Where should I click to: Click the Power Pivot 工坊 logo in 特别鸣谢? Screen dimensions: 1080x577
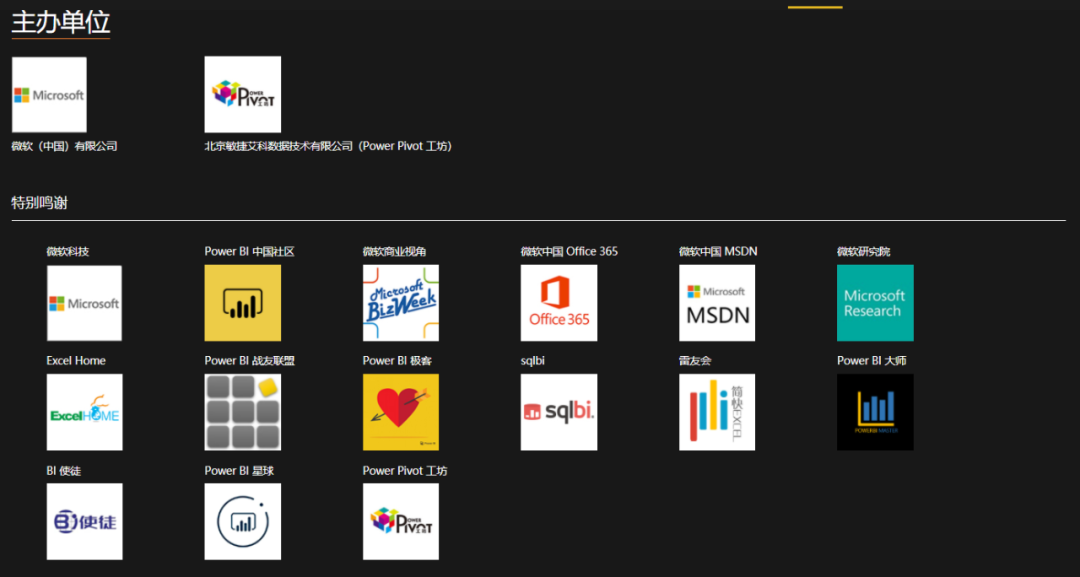point(401,521)
